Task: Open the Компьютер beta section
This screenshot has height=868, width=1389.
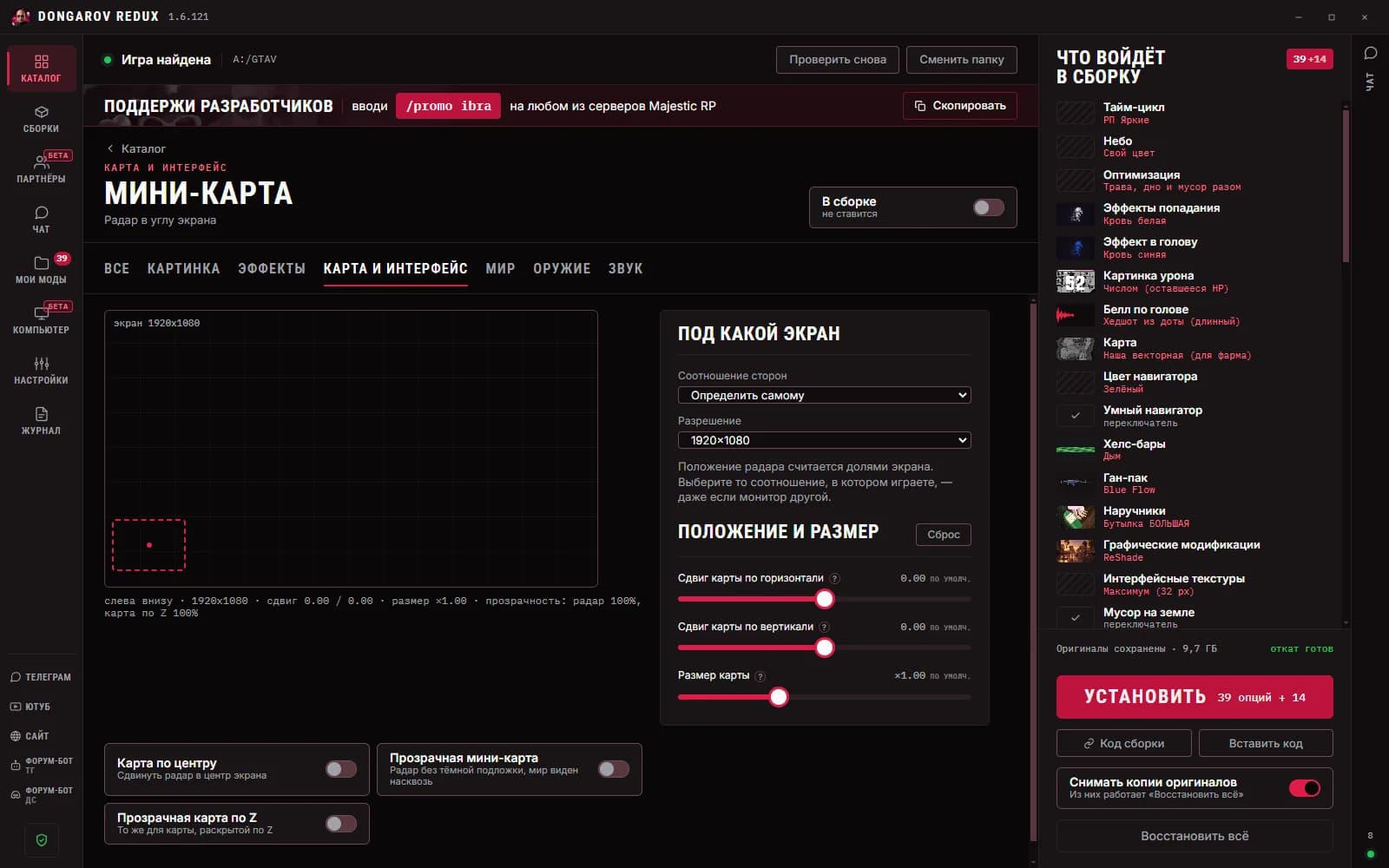Action: [x=41, y=320]
